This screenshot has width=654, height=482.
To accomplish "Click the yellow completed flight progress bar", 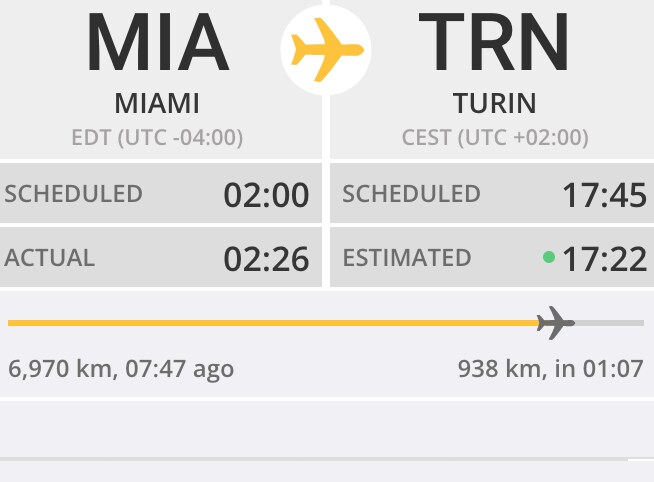I will (x=273, y=323).
